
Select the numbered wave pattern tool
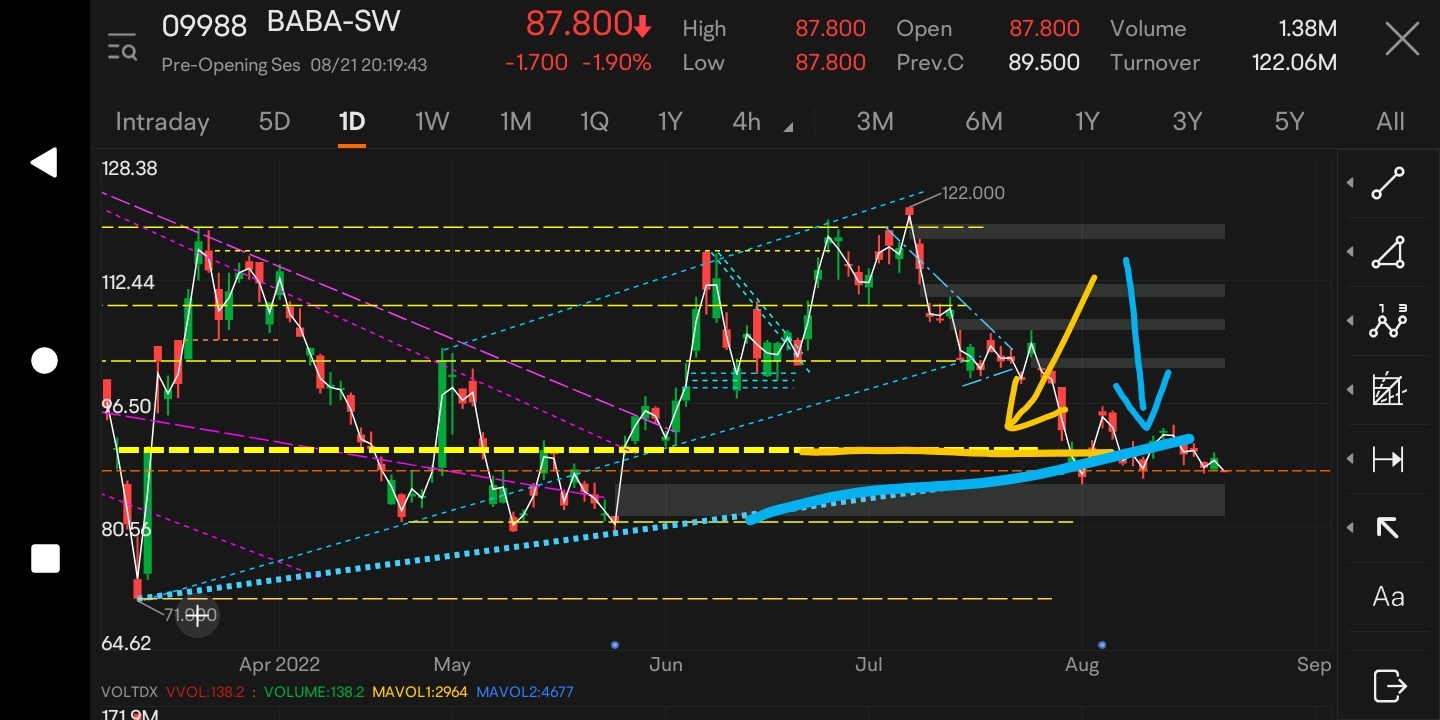1388,321
